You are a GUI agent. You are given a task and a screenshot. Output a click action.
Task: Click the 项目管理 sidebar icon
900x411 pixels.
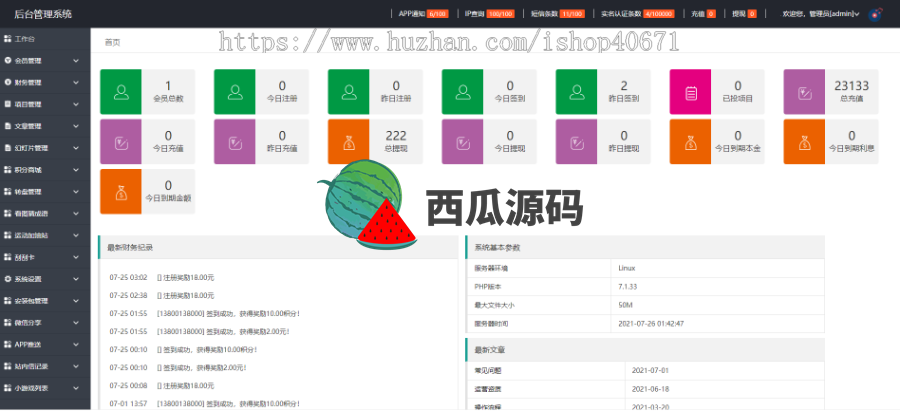(x=7, y=104)
